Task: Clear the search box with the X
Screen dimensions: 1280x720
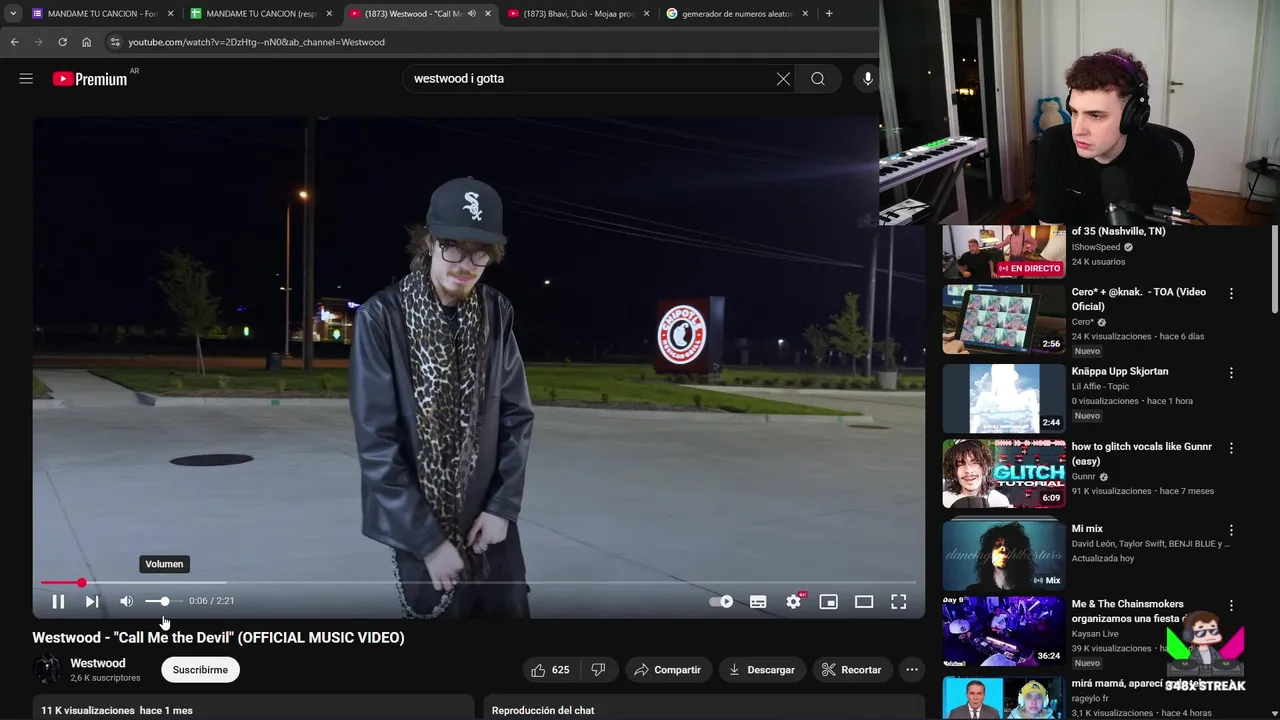Action: (x=783, y=78)
